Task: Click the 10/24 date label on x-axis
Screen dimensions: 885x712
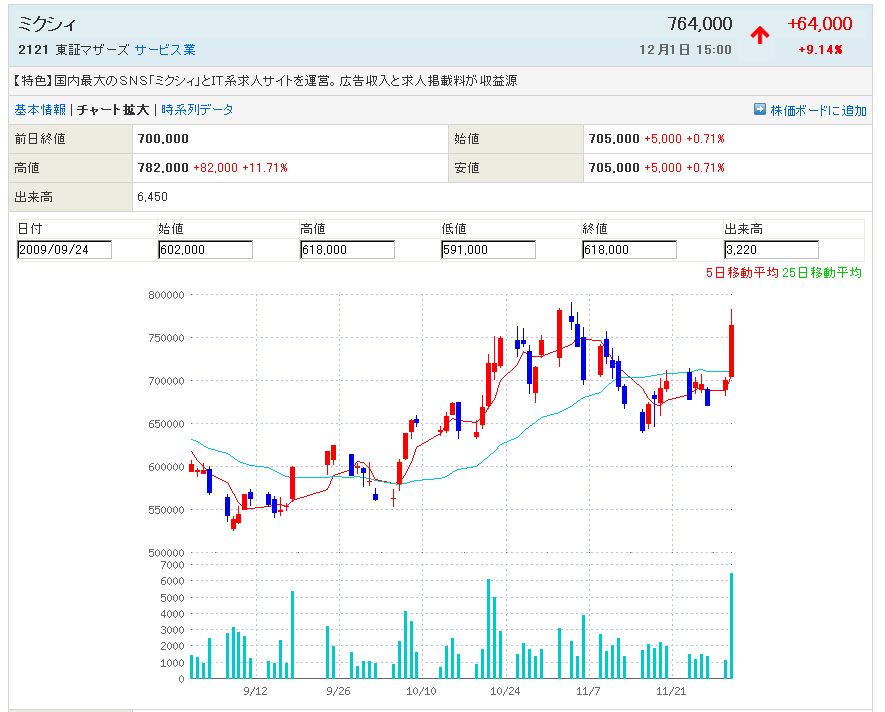Action: coord(505,691)
